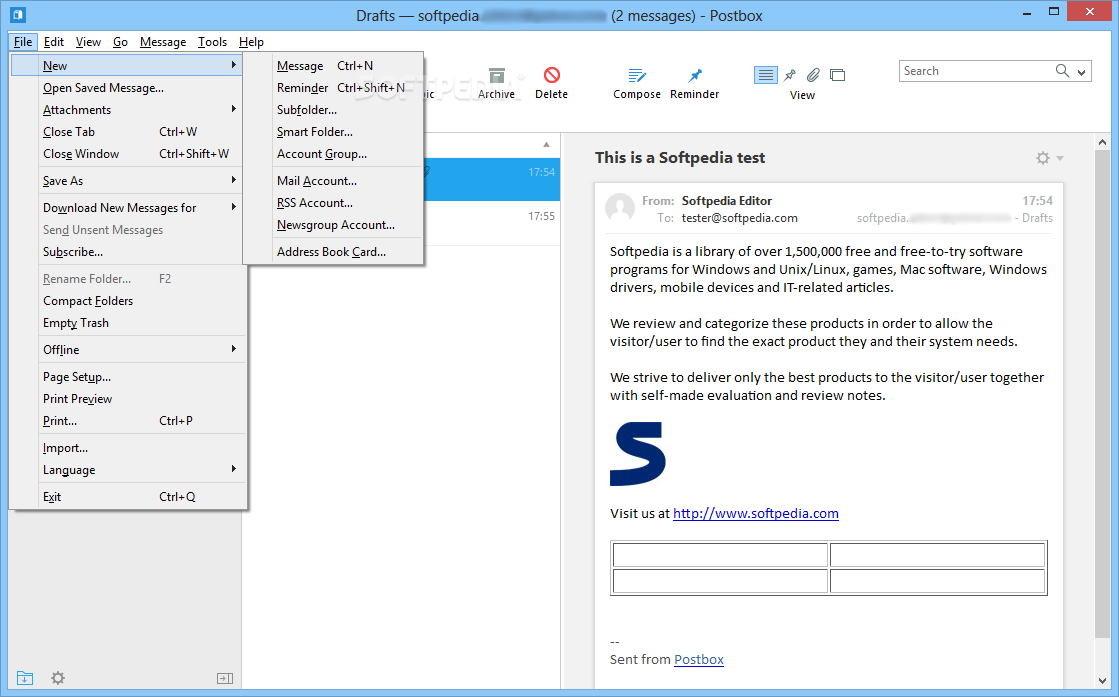The height and width of the screenshot is (697, 1119).
Task: Choose Print... from File menu
Action: pyautogui.click(x=127, y=421)
